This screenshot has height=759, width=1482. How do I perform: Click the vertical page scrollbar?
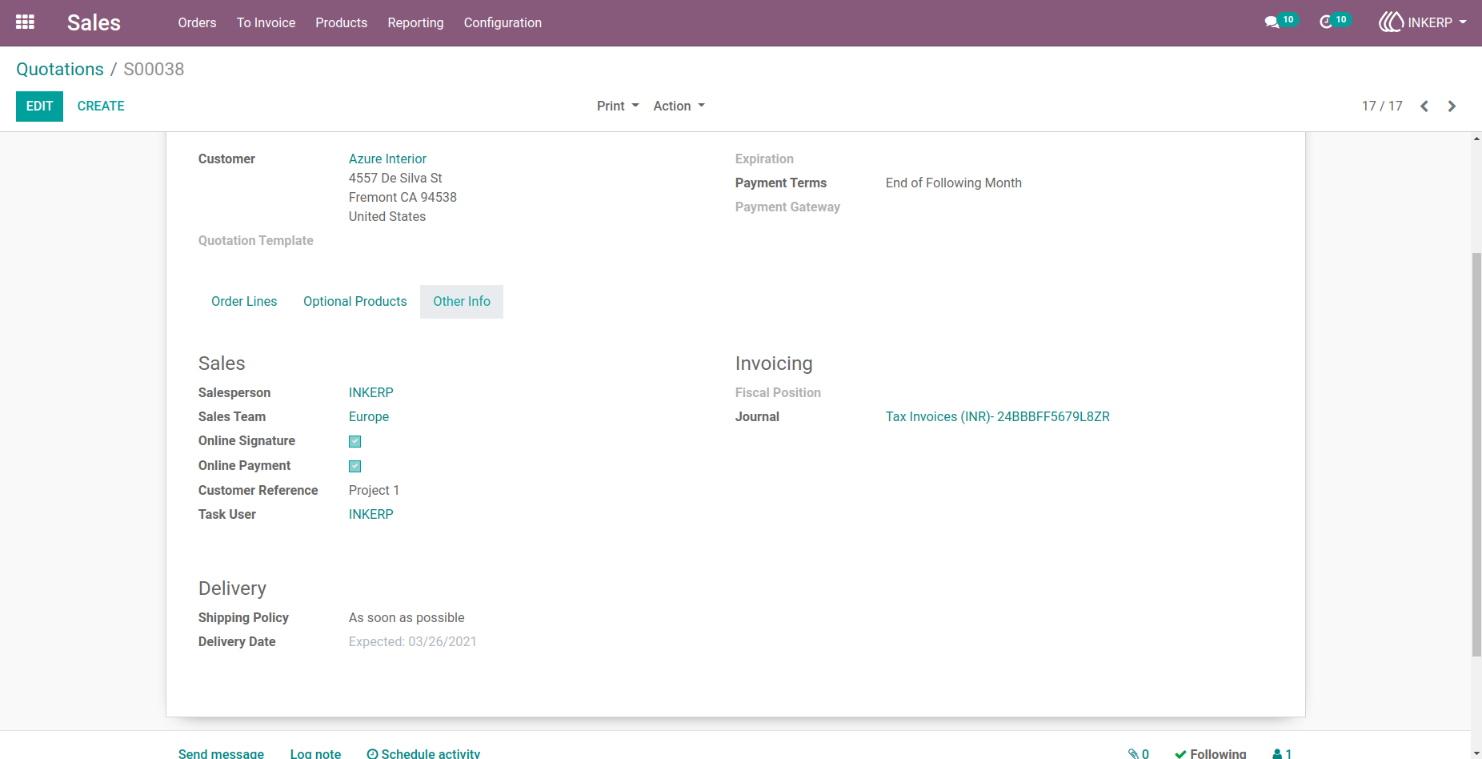click(1476, 455)
